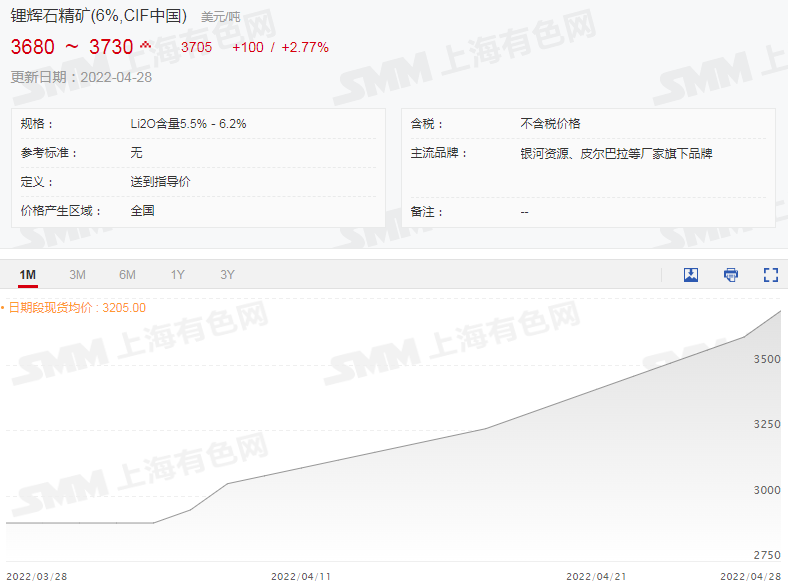Screen dimensions: 788x588
Task: Click the 日期段现货均价 : 3205.00 label
Action: pyautogui.click(x=77, y=308)
